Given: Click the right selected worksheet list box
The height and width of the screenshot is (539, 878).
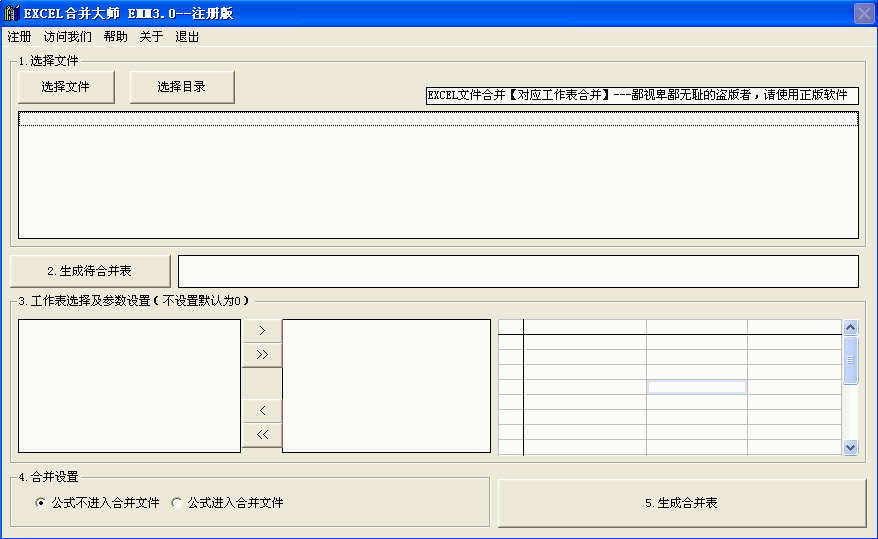Looking at the screenshot, I should pos(386,386).
